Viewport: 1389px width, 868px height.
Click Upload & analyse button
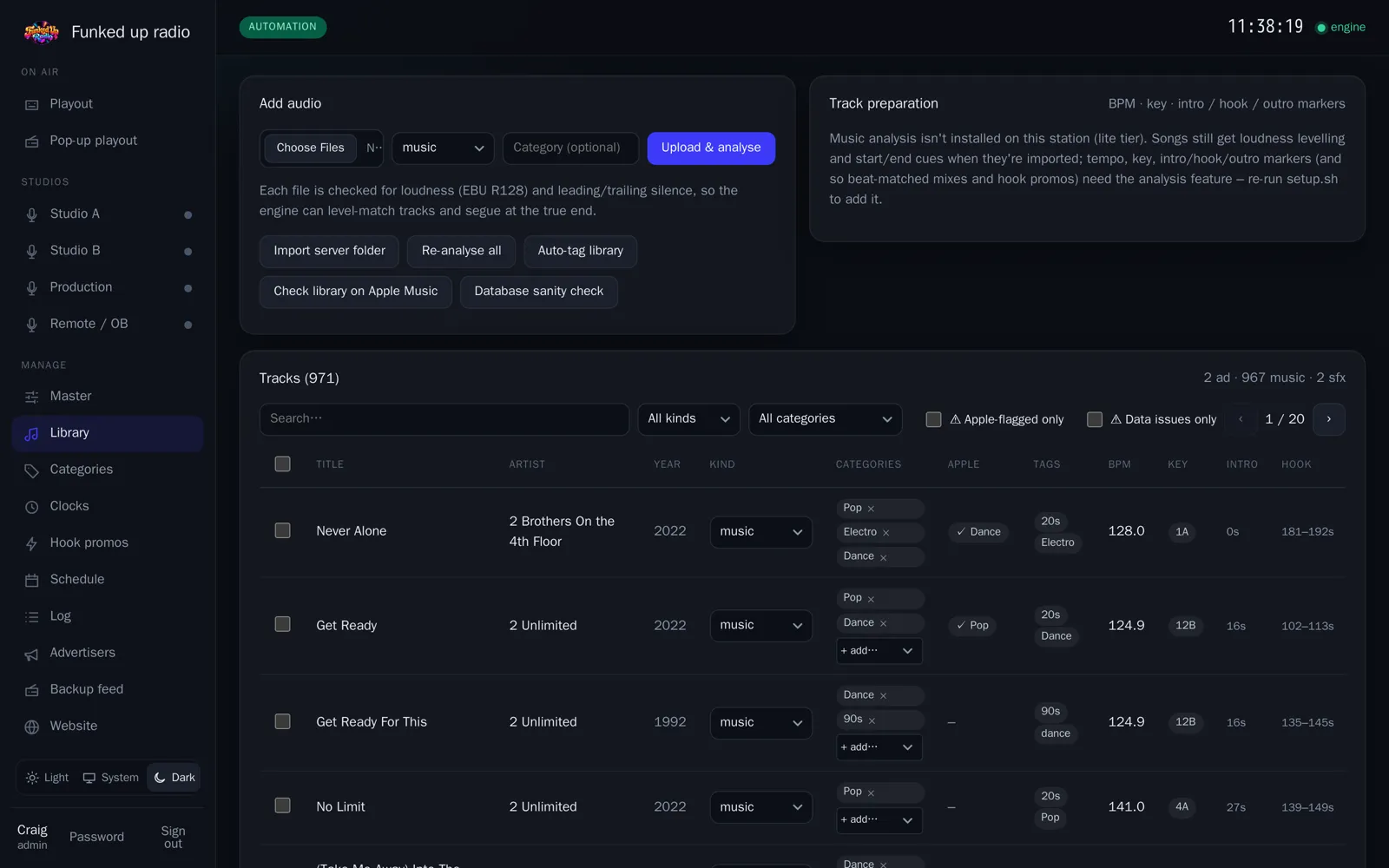(x=711, y=148)
